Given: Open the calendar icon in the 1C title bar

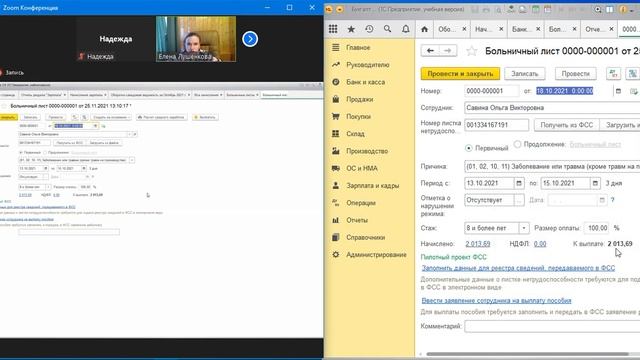Looking at the screenshot, I should [547, 9].
